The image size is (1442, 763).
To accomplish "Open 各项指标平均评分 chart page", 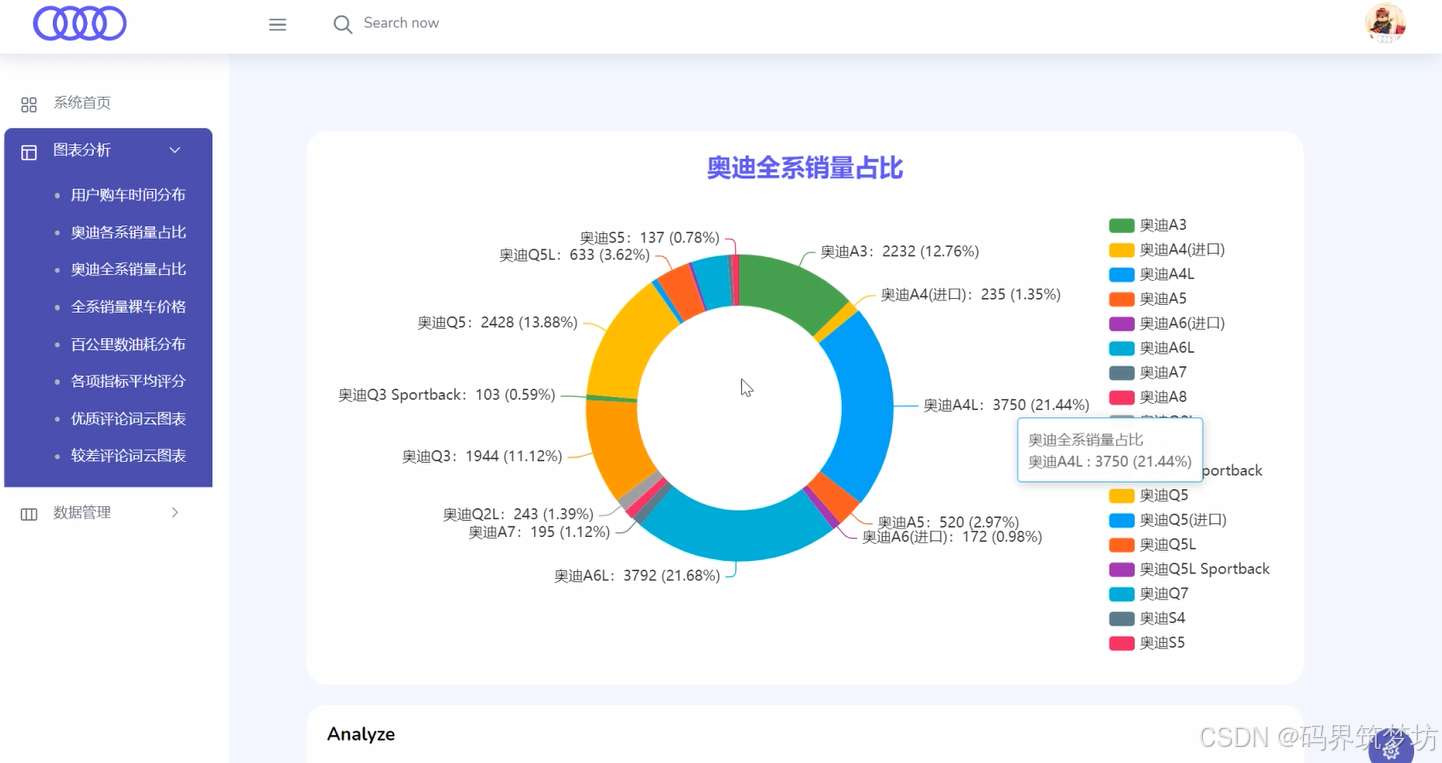I will click(128, 381).
